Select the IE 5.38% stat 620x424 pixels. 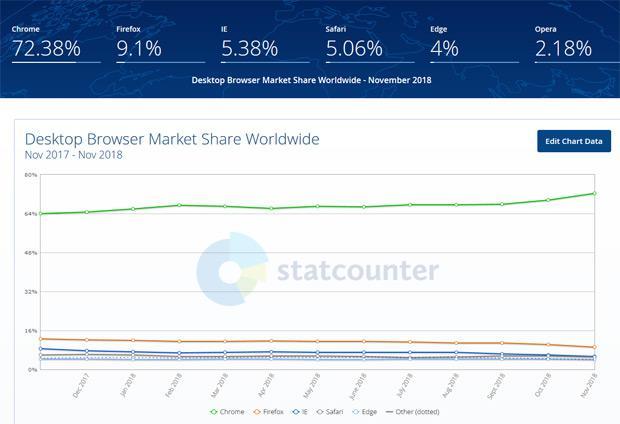[265, 44]
